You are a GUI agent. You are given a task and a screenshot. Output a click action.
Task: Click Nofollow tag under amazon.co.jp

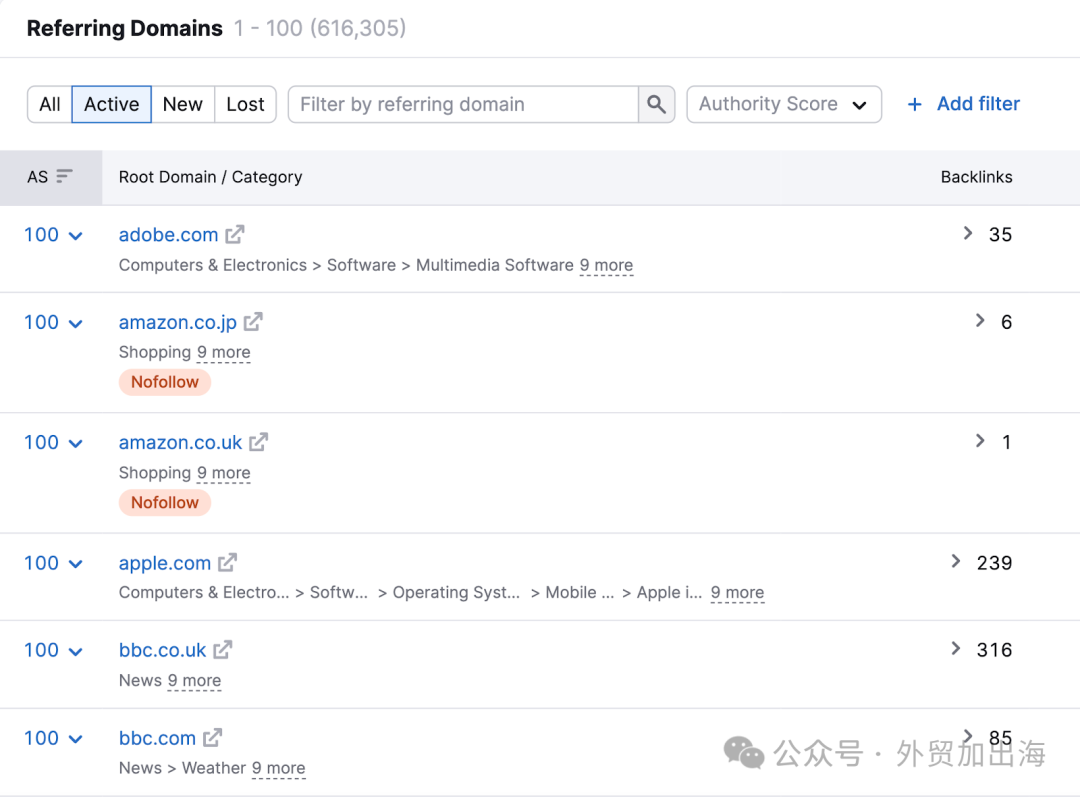click(165, 382)
